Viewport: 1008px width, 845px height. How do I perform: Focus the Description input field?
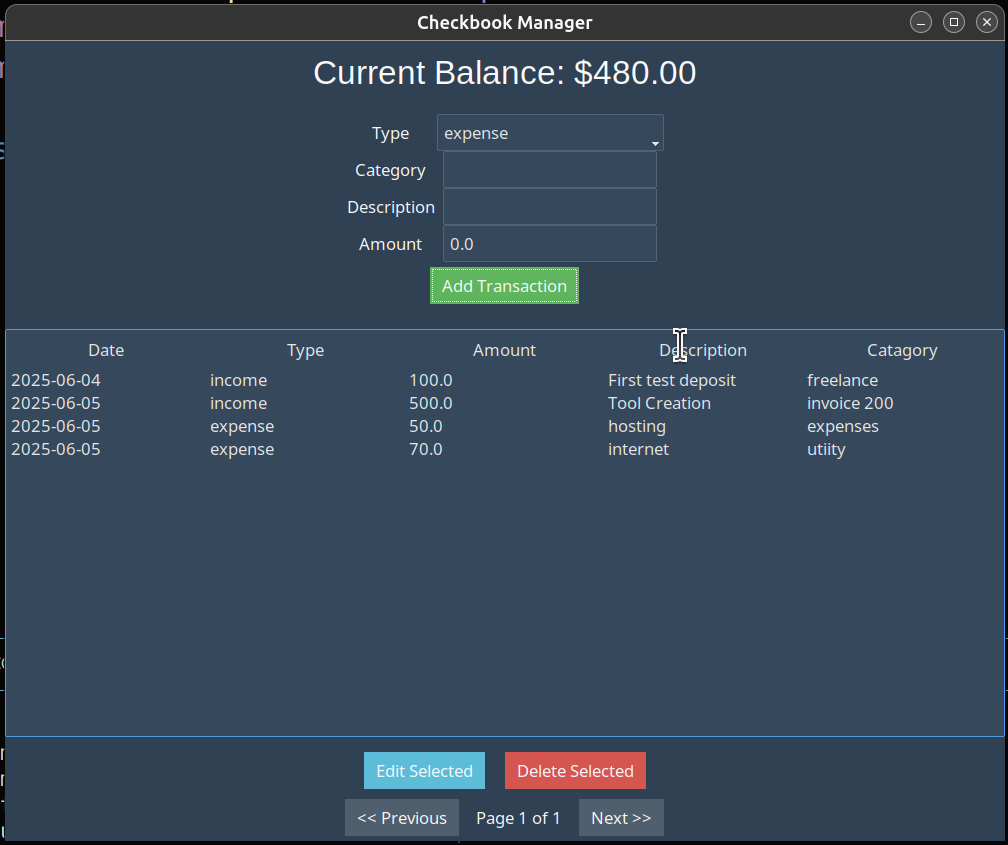[550, 206]
